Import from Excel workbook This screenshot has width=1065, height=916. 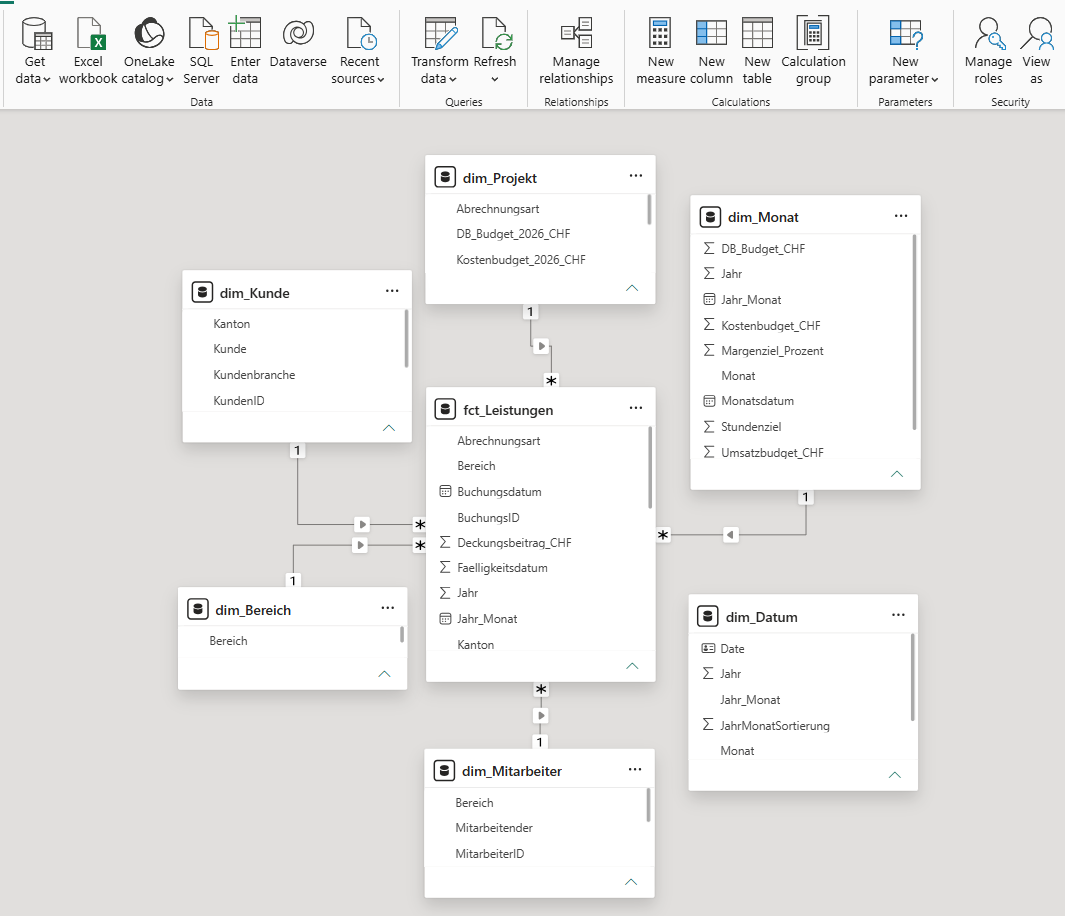pos(88,52)
